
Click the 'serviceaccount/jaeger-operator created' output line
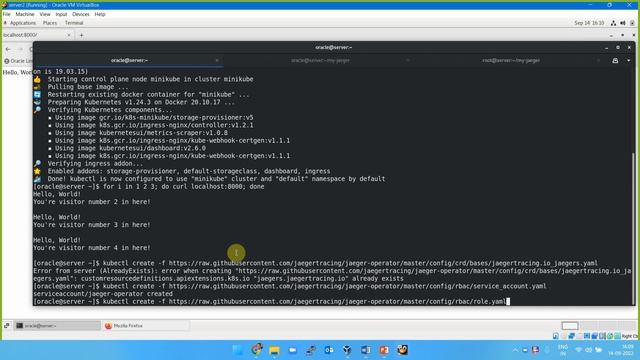pyautogui.click(x=103, y=294)
